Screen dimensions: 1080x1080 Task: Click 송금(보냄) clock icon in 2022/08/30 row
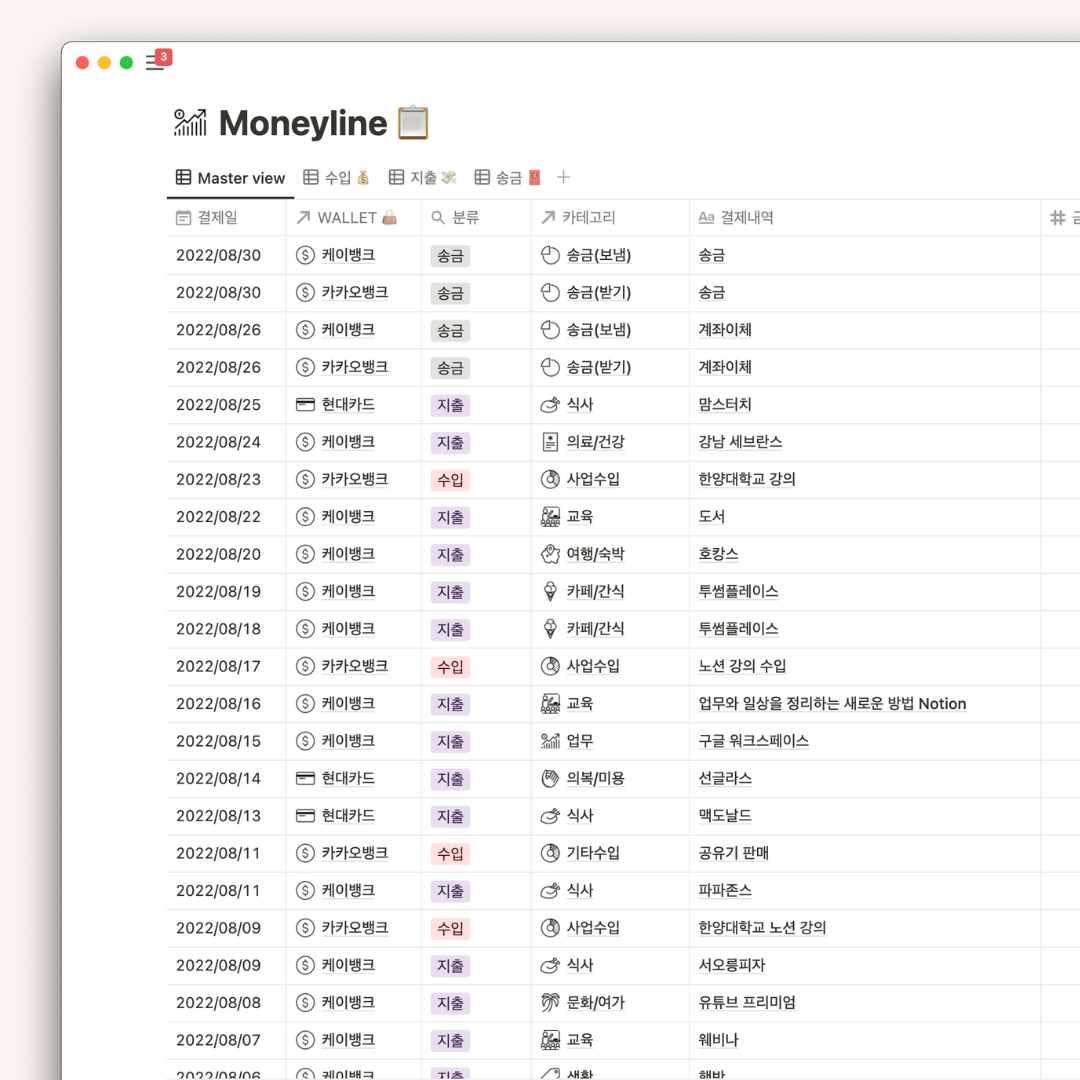[x=550, y=255]
